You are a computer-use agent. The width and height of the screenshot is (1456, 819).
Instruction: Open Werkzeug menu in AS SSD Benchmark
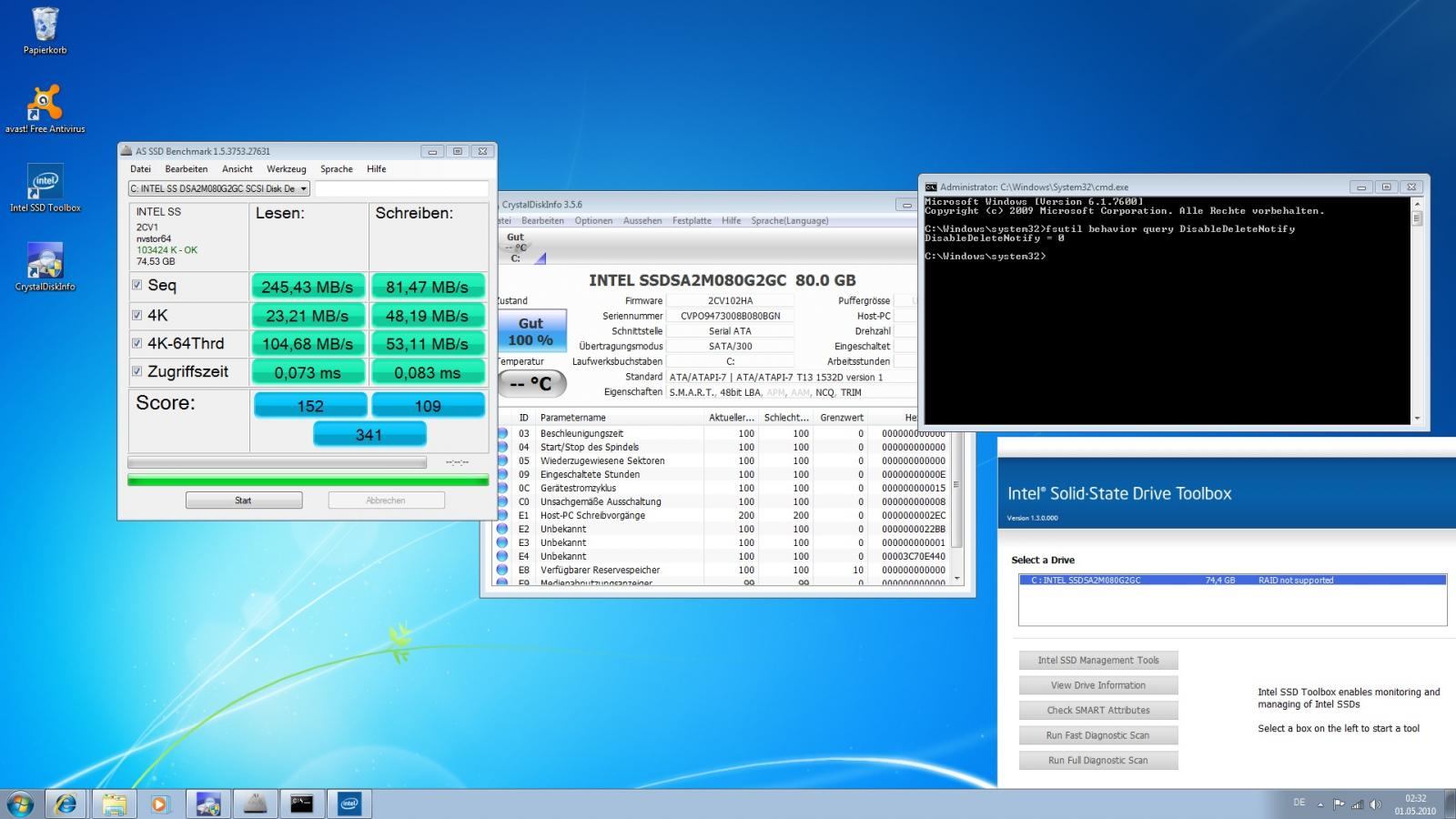(x=286, y=169)
